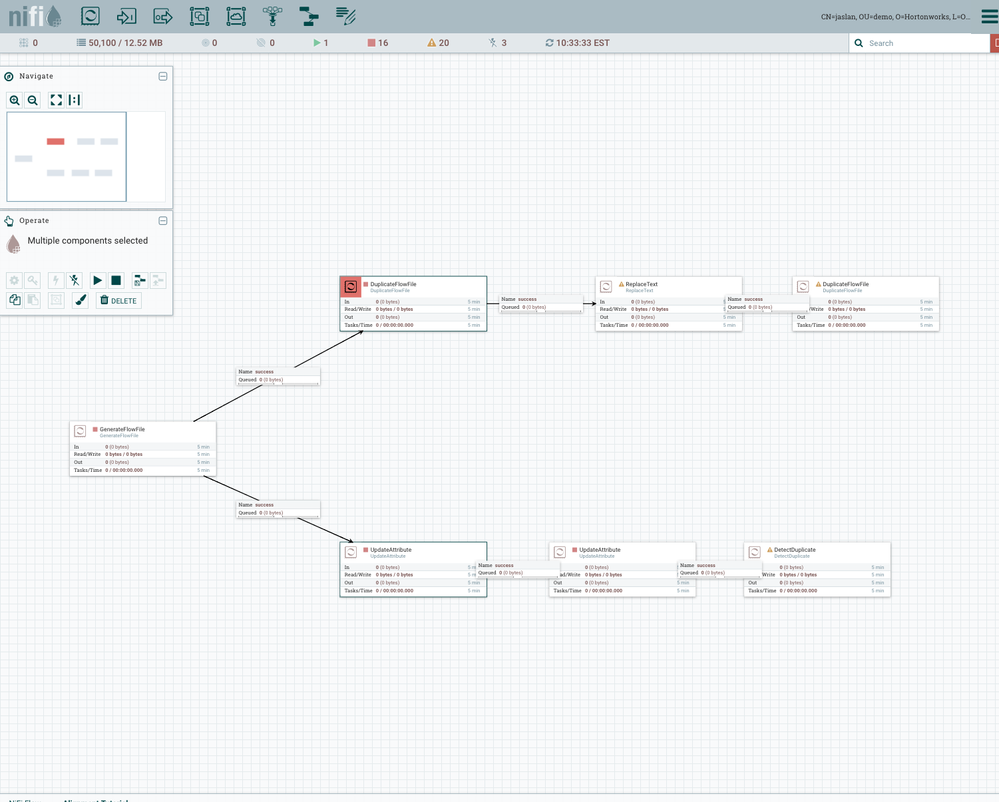The width and height of the screenshot is (999, 802).
Task: Select the Remote Process Group icon
Action: [236, 16]
